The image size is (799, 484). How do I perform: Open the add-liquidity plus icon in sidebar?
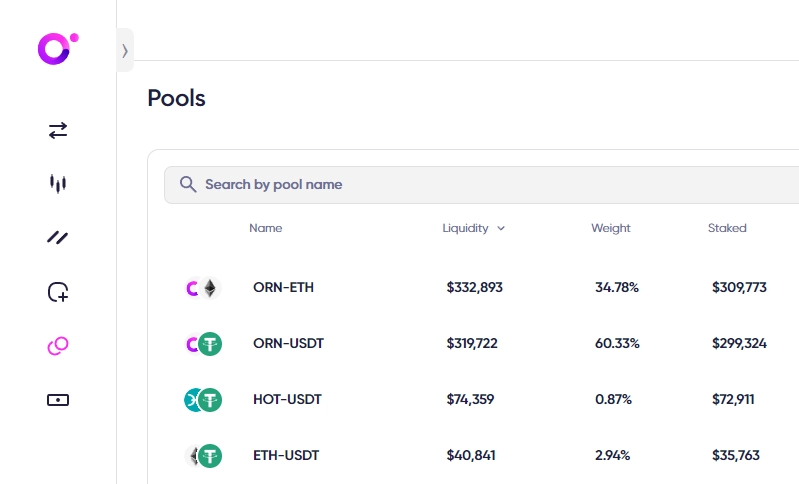click(x=58, y=292)
